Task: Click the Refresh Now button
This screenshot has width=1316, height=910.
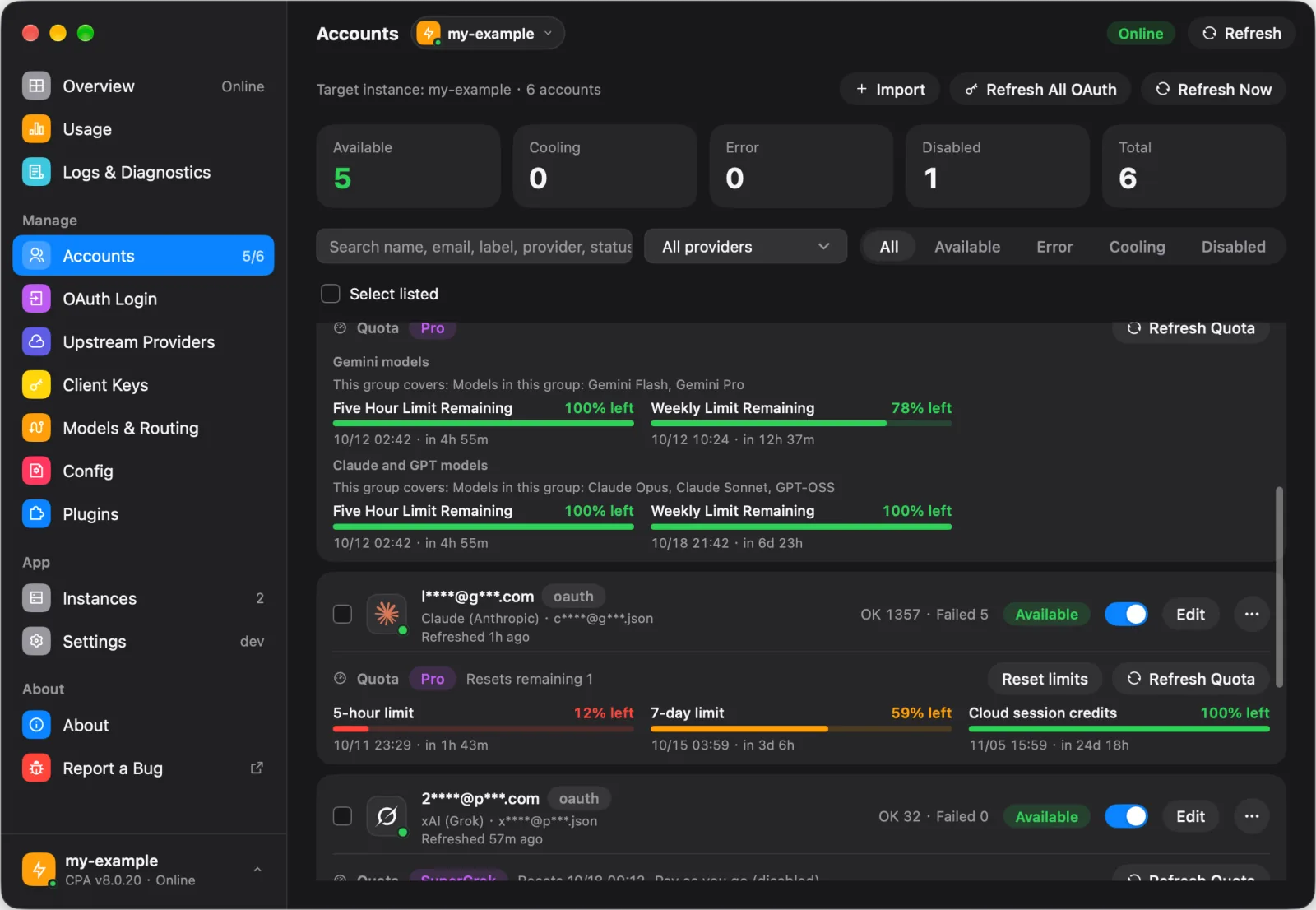Action: (1213, 90)
